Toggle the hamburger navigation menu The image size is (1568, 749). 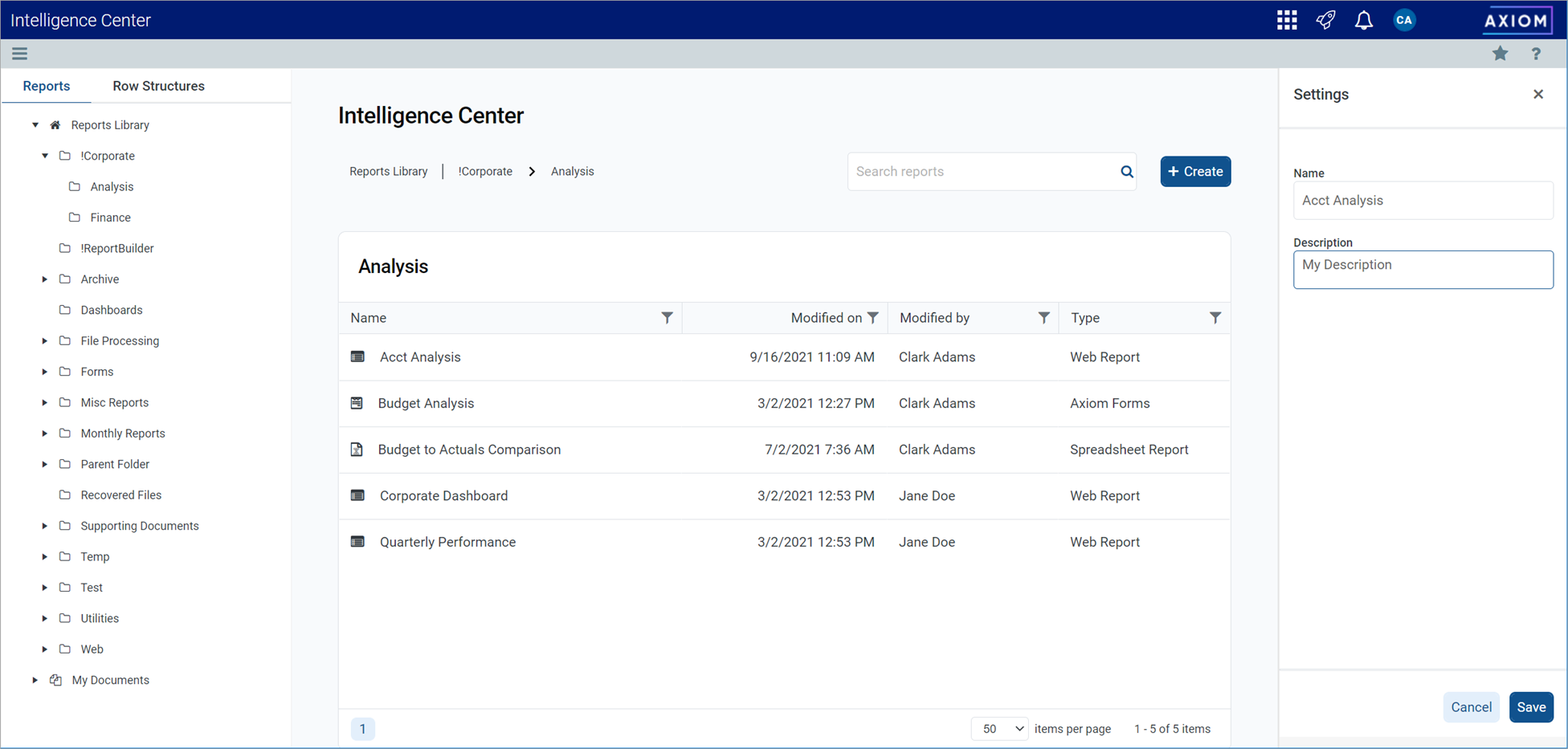point(19,54)
